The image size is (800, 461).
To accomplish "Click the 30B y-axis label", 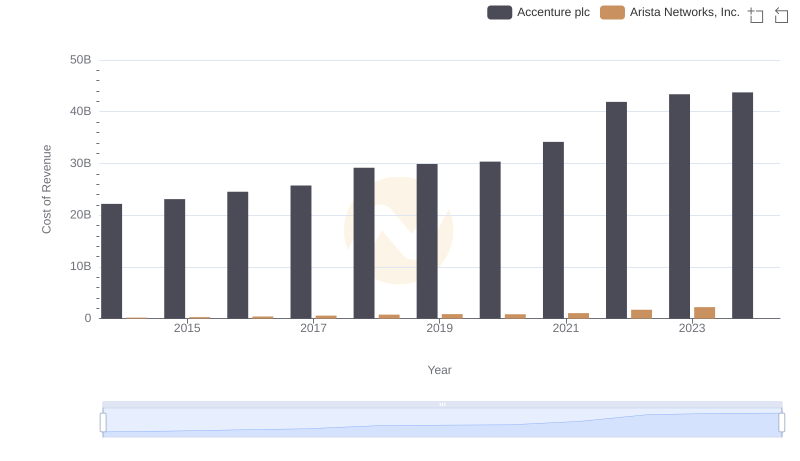I will coord(81,163).
